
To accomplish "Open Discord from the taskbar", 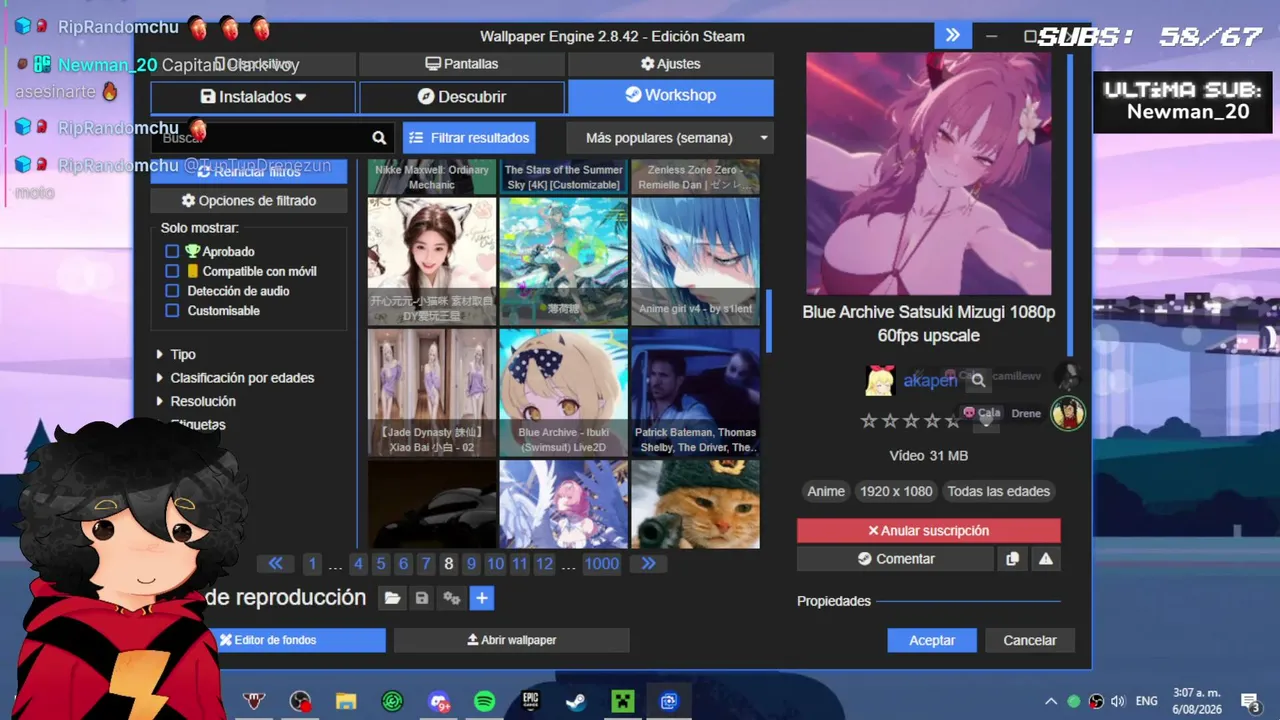I will [x=439, y=701].
